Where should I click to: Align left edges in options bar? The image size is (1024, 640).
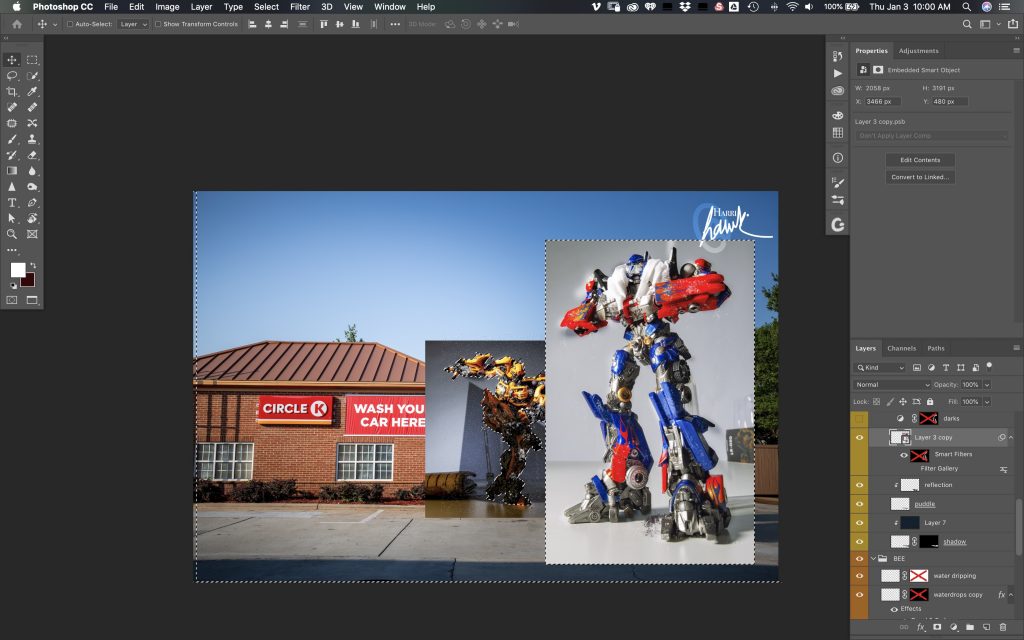(252, 24)
